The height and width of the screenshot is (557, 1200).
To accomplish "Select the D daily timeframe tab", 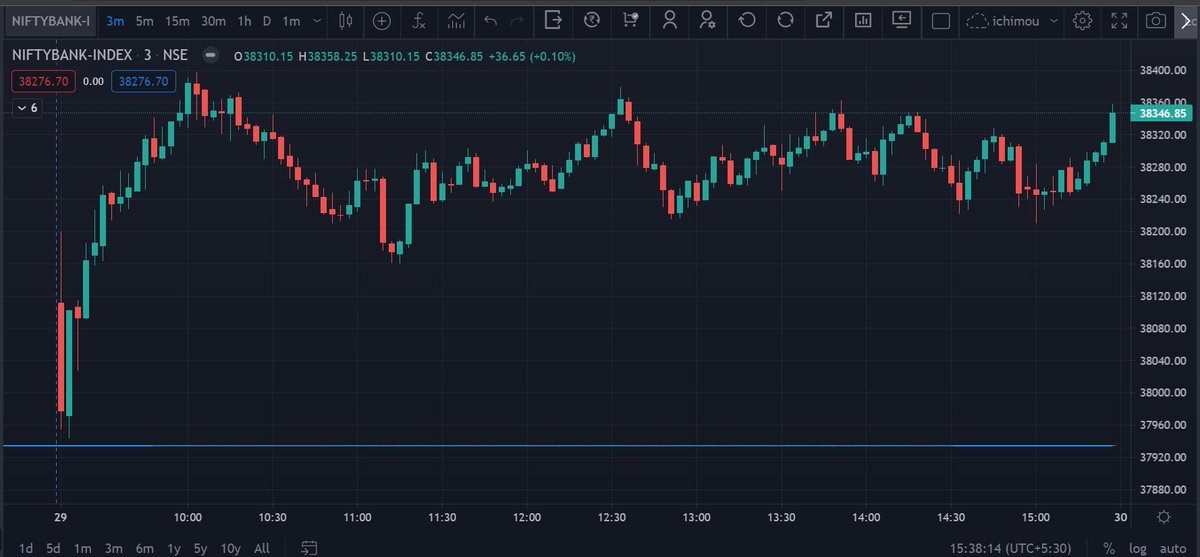I will click(x=267, y=20).
